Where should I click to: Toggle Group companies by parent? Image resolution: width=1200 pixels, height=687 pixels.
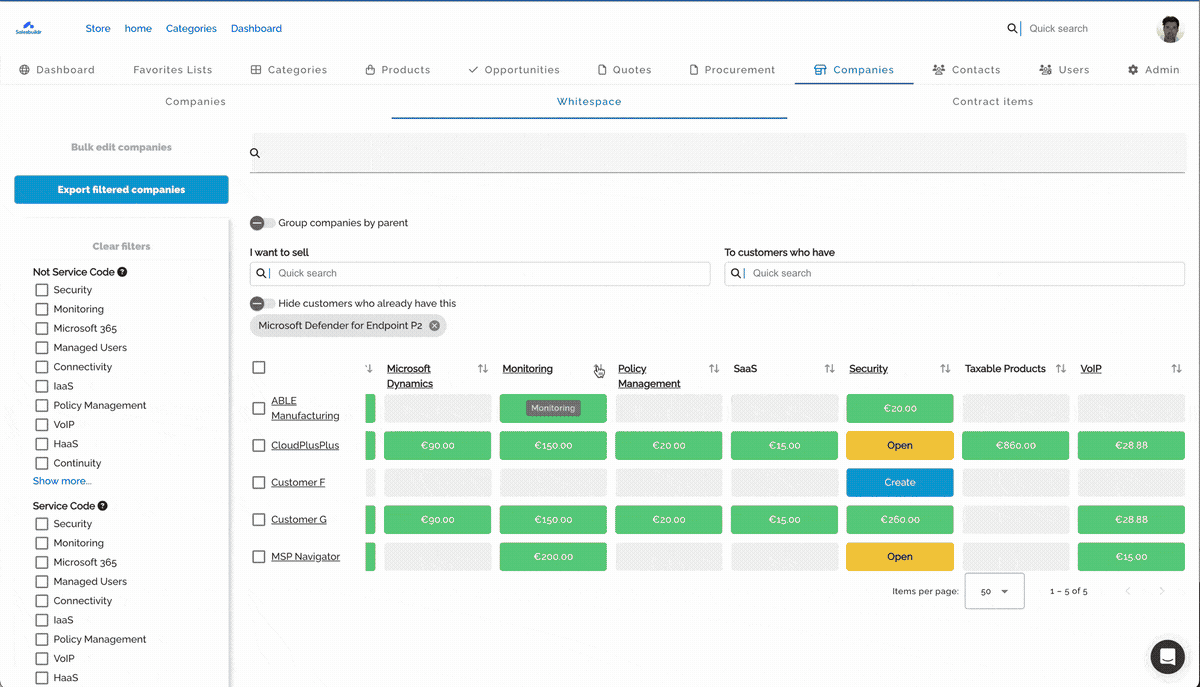tap(262, 223)
